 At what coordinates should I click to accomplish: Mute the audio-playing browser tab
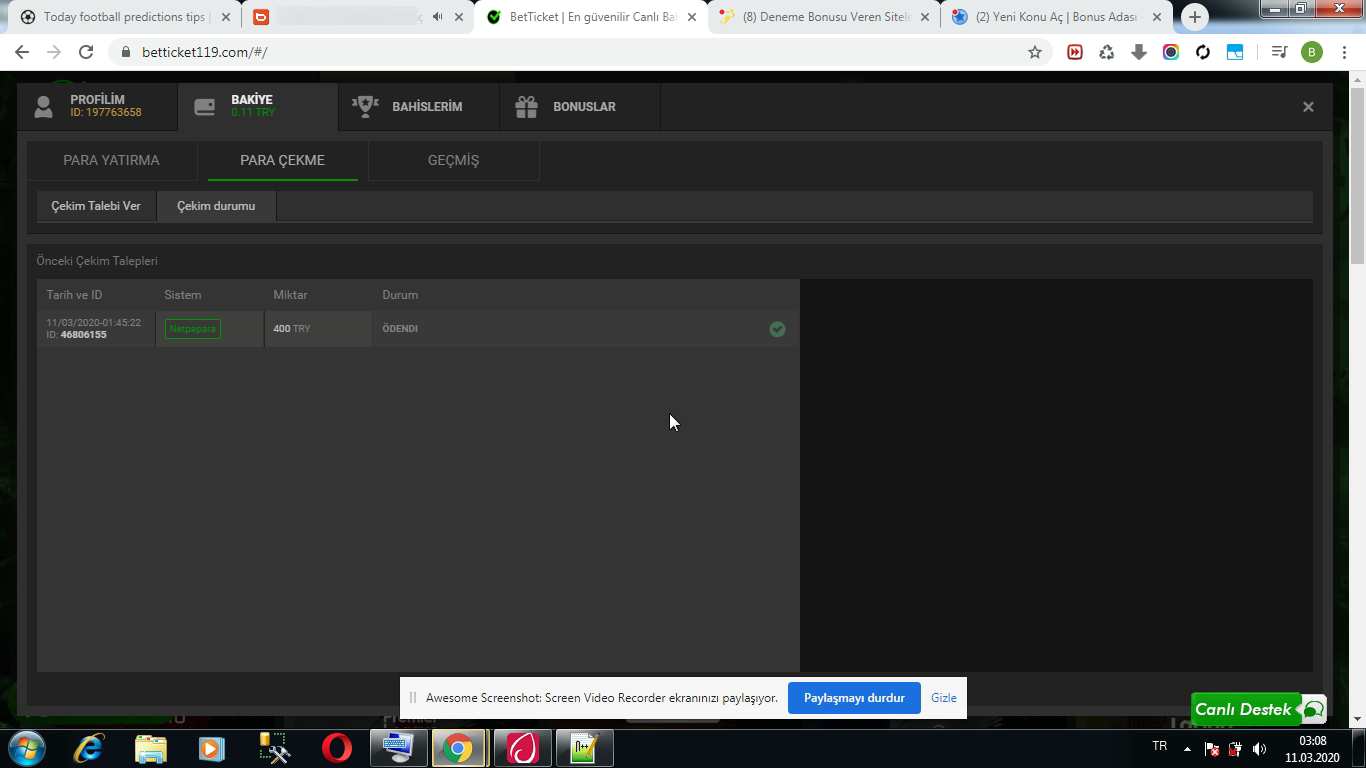coord(437,17)
